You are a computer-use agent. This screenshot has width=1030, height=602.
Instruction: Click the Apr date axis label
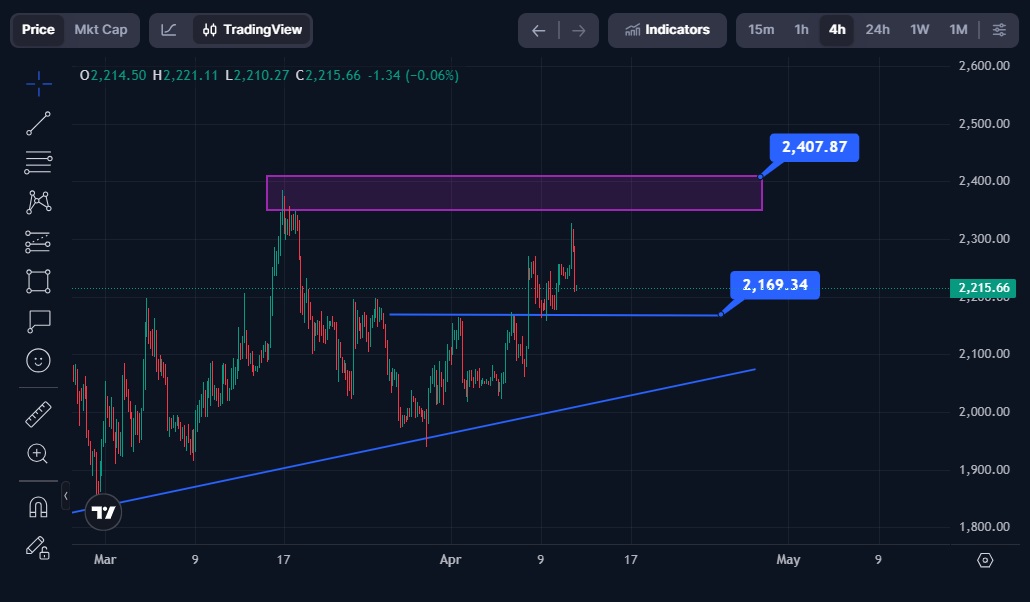pos(451,560)
